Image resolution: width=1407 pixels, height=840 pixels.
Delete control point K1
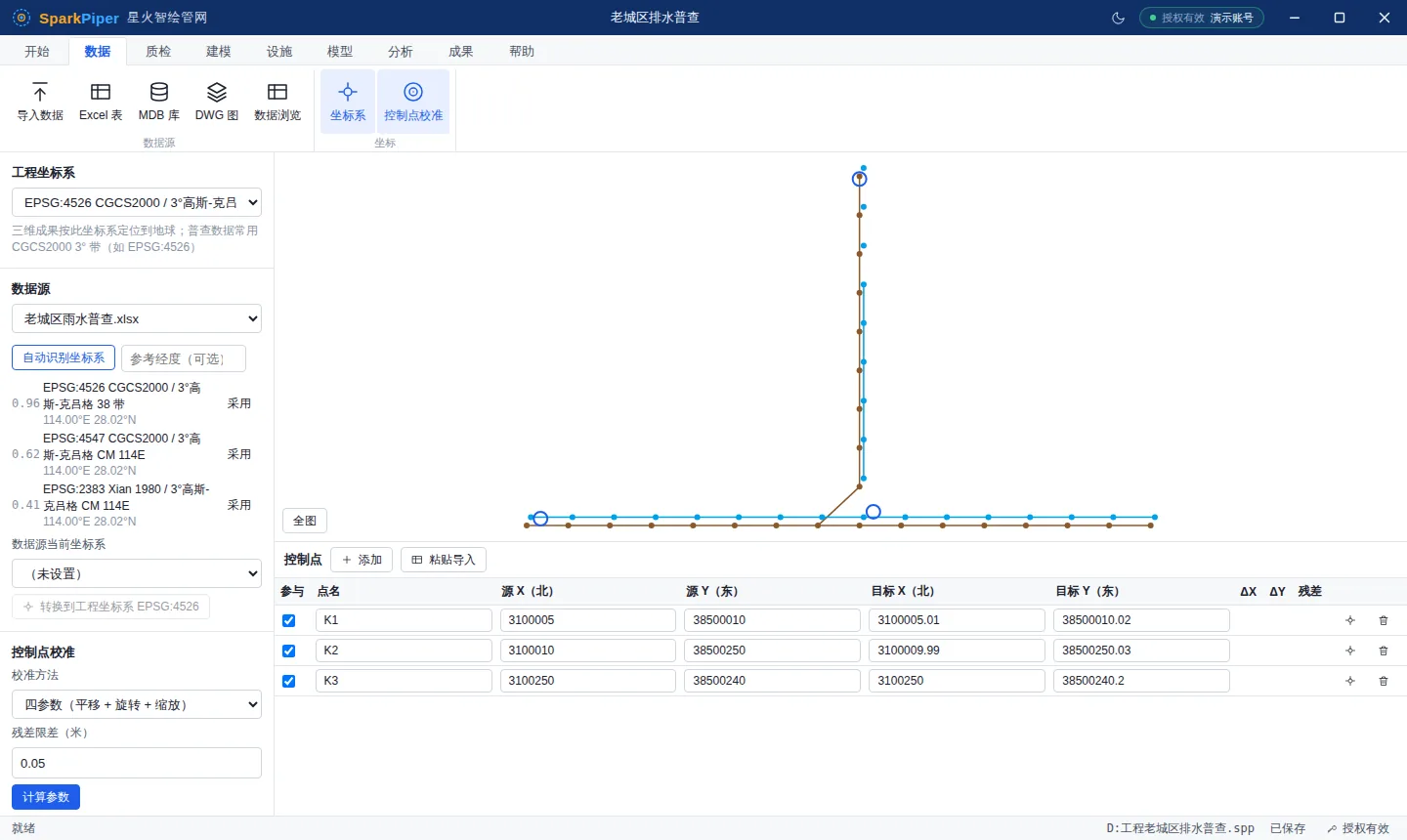point(1384,620)
